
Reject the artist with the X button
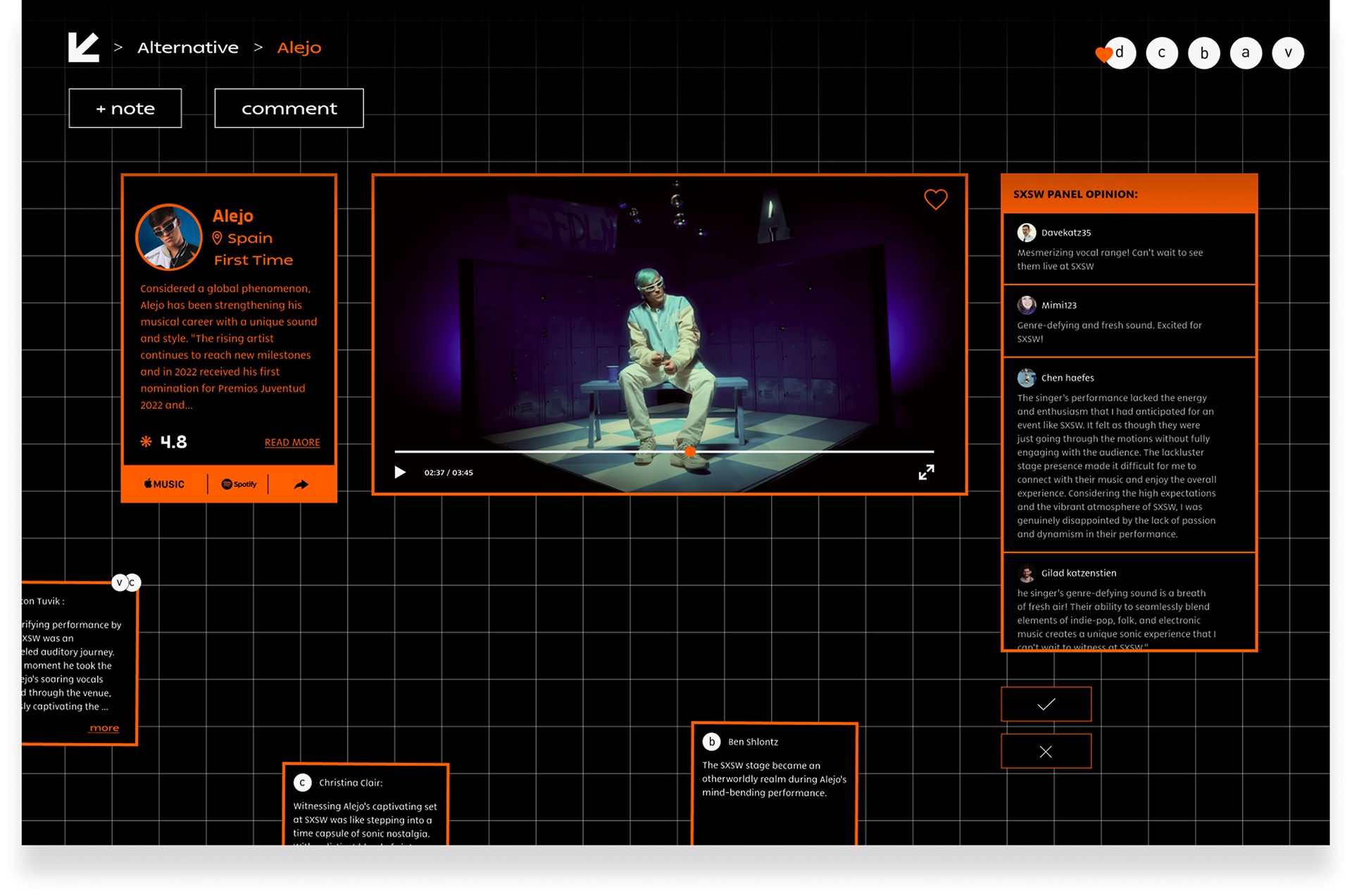pyautogui.click(x=1046, y=751)
